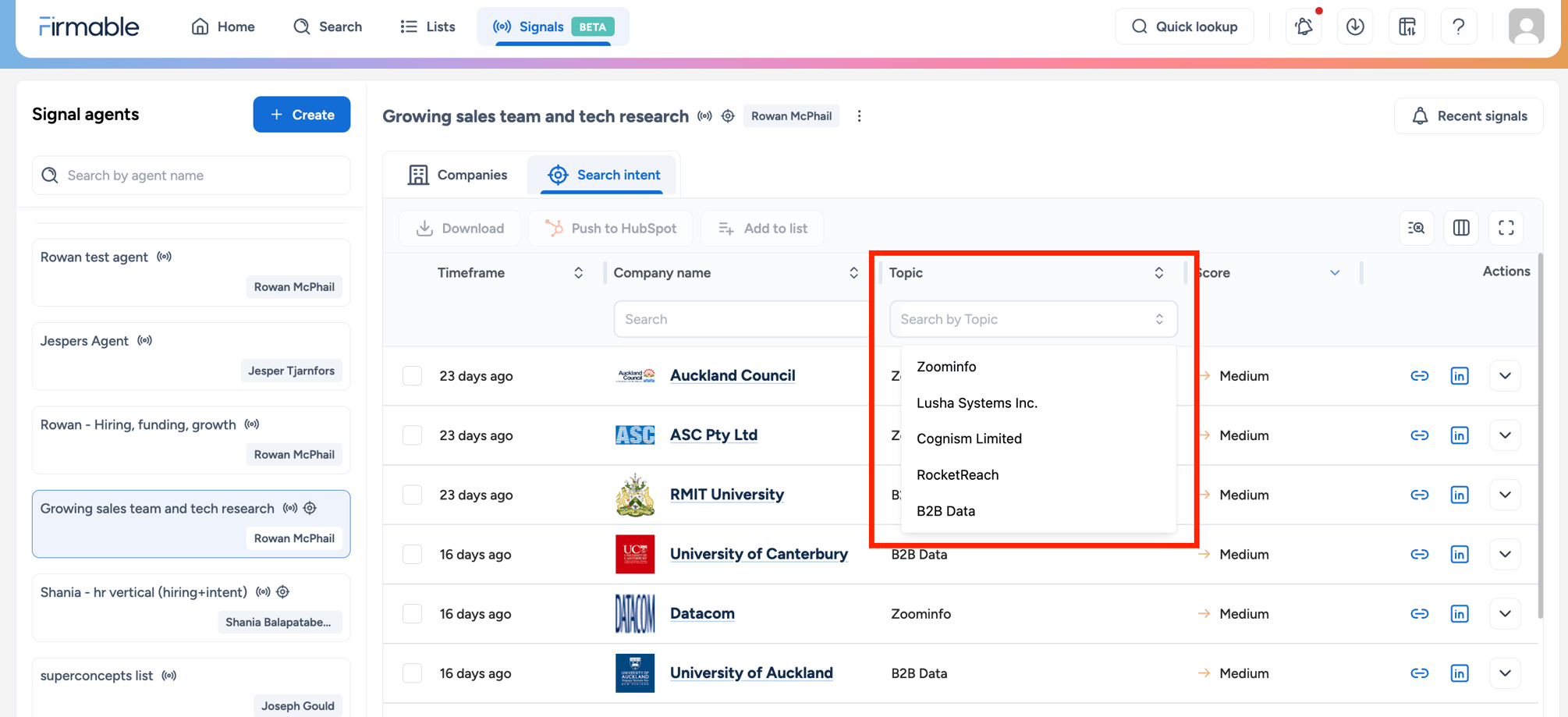Screen dimensions: 1568x717
Task: Select the Datacom row checkbox
Action: [x=412, y=614]
